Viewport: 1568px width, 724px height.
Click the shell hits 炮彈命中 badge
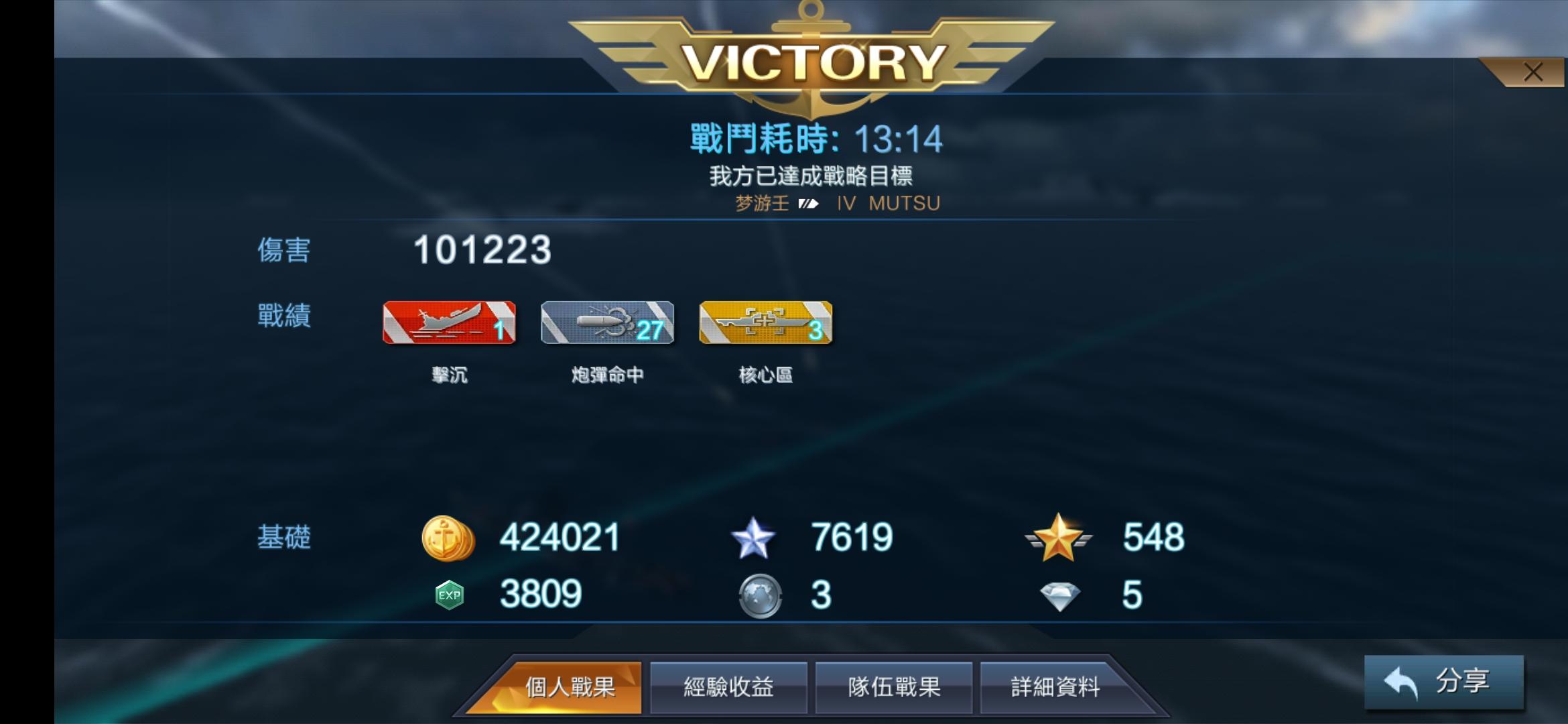[607, 322]
